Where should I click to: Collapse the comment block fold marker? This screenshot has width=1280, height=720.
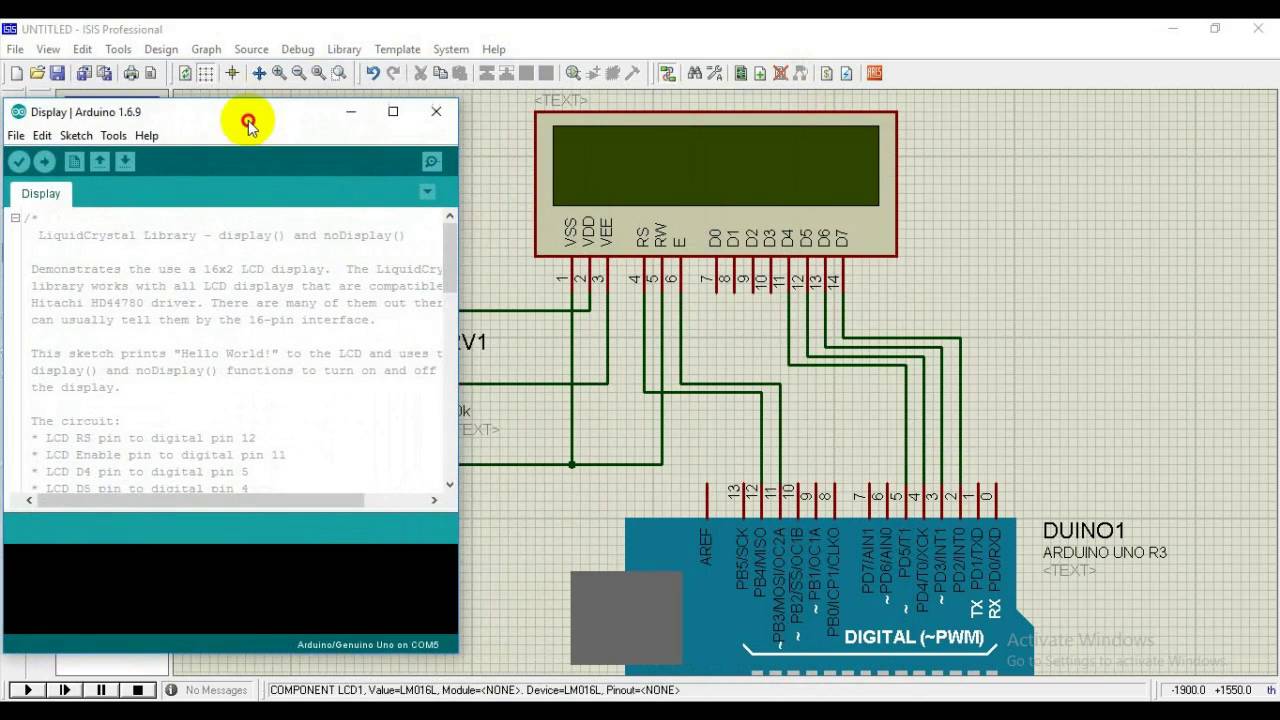coord(15,218)
